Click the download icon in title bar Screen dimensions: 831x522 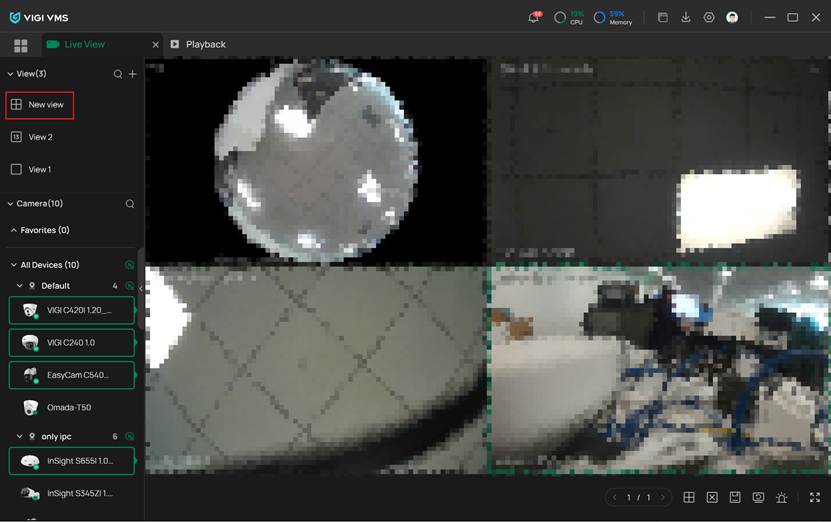686,17
